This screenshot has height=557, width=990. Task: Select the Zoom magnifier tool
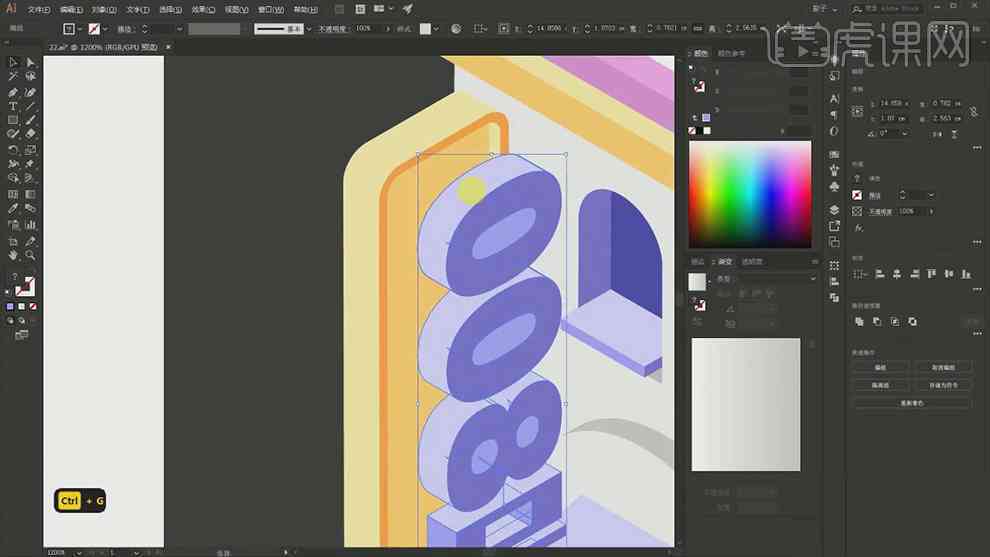[30, 255]
